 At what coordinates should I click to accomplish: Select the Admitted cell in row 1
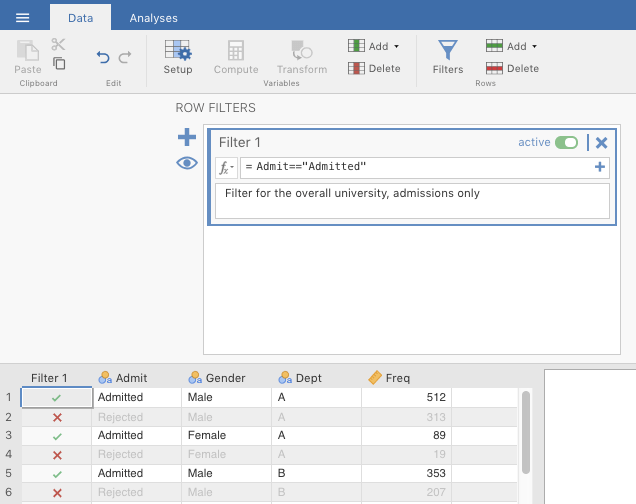coord(137,397)
